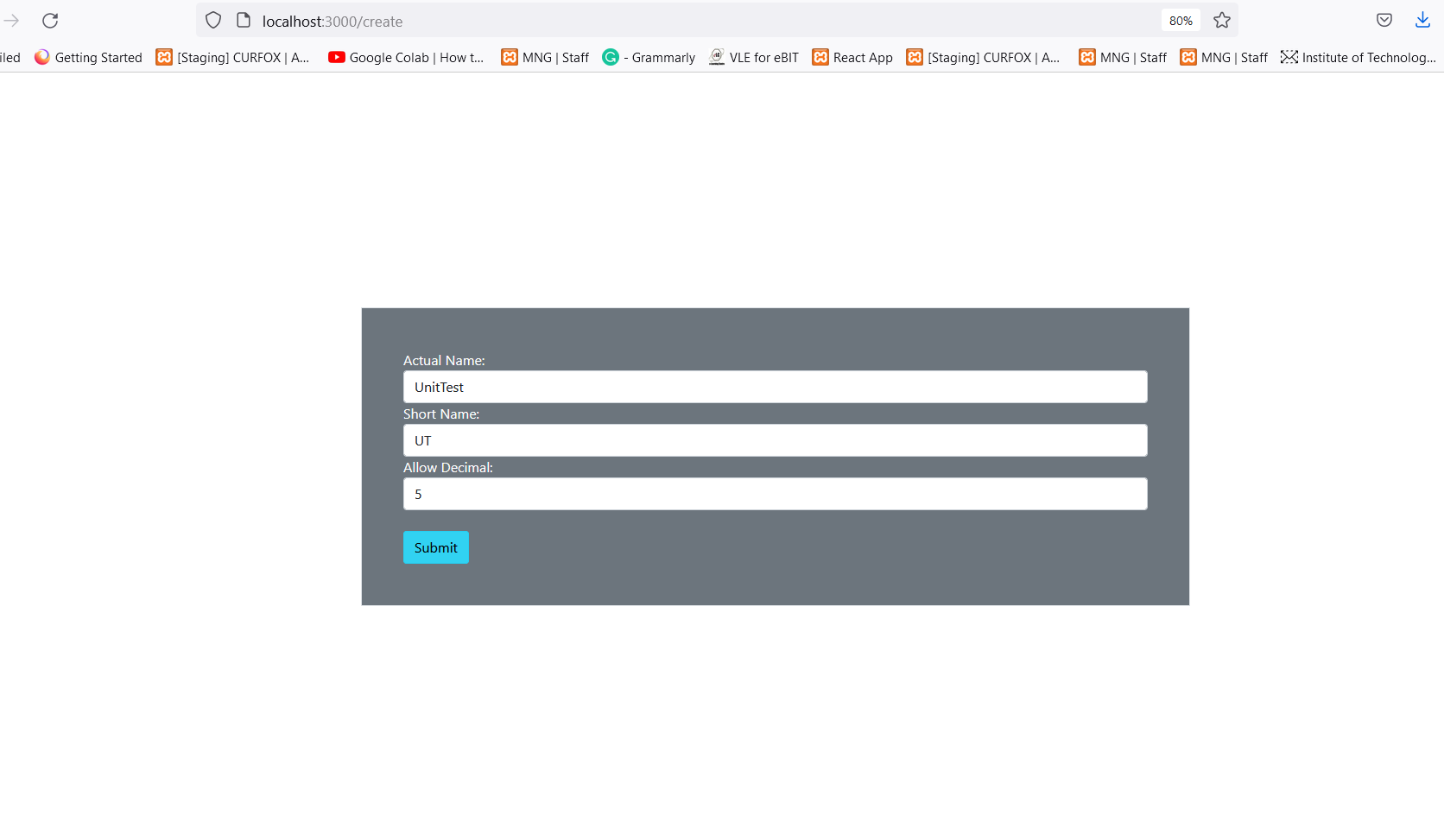The width and height of the screenshot is (1444, 840).
Task: Open the tracking protection shield icon
Action: (213, 21)
